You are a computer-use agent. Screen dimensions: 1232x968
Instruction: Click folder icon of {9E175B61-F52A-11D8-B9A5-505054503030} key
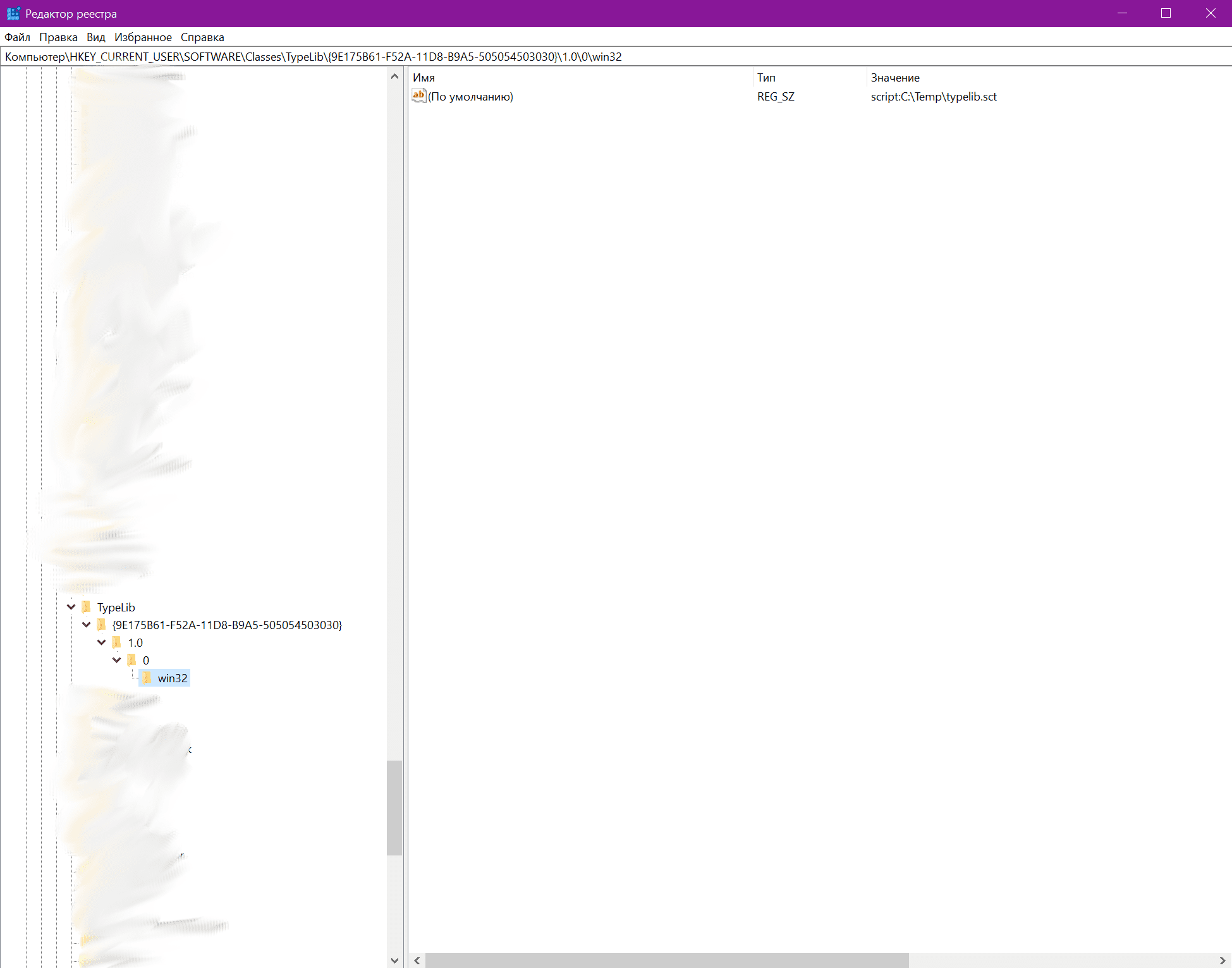tap(102, 625)
